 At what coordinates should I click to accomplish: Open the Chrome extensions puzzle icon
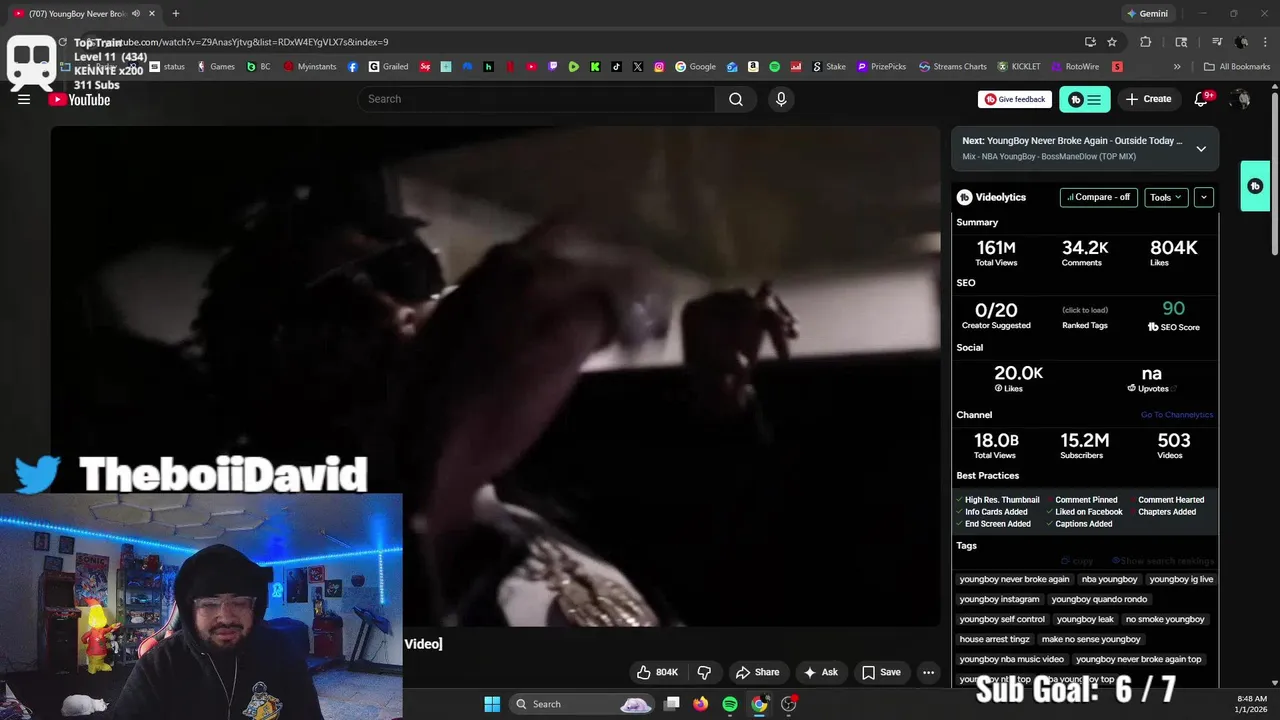coord(1146,42)
